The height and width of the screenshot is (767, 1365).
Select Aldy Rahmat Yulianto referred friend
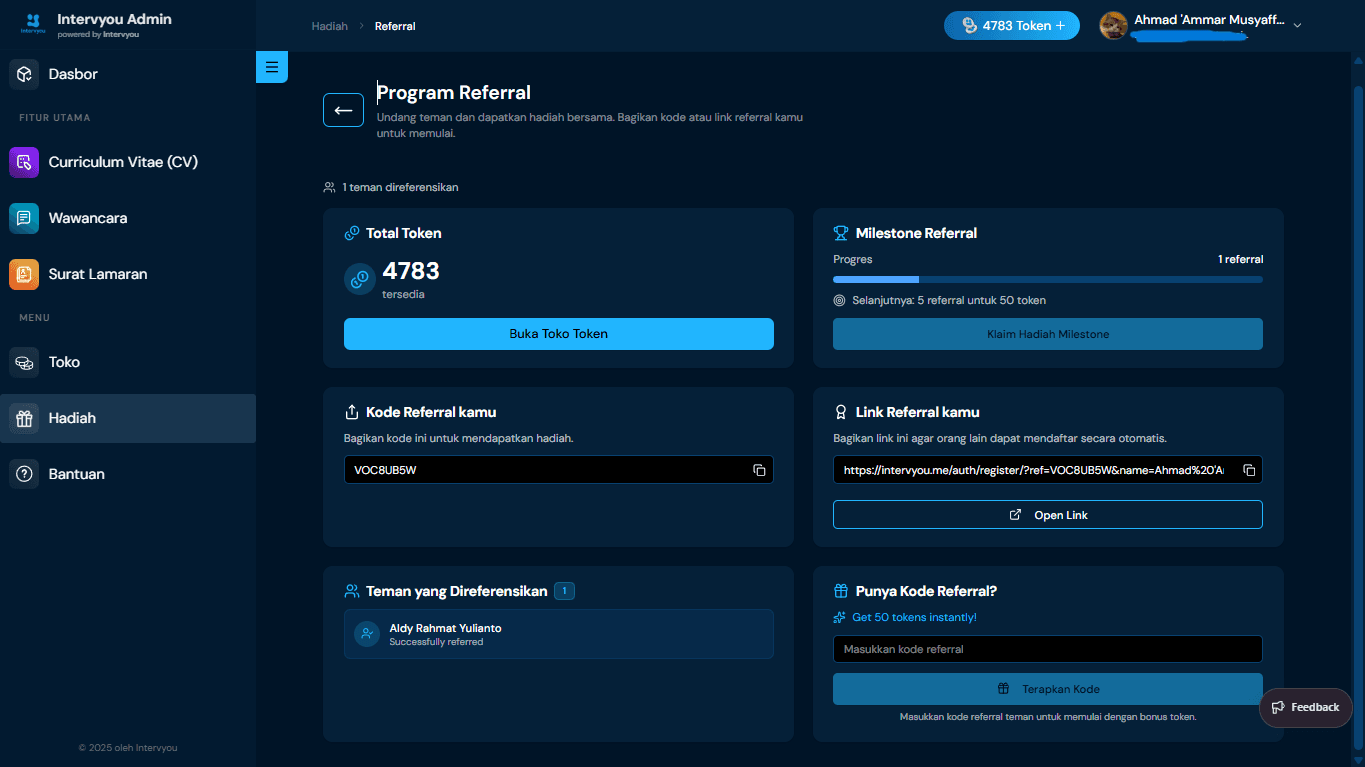pos(559,634)
